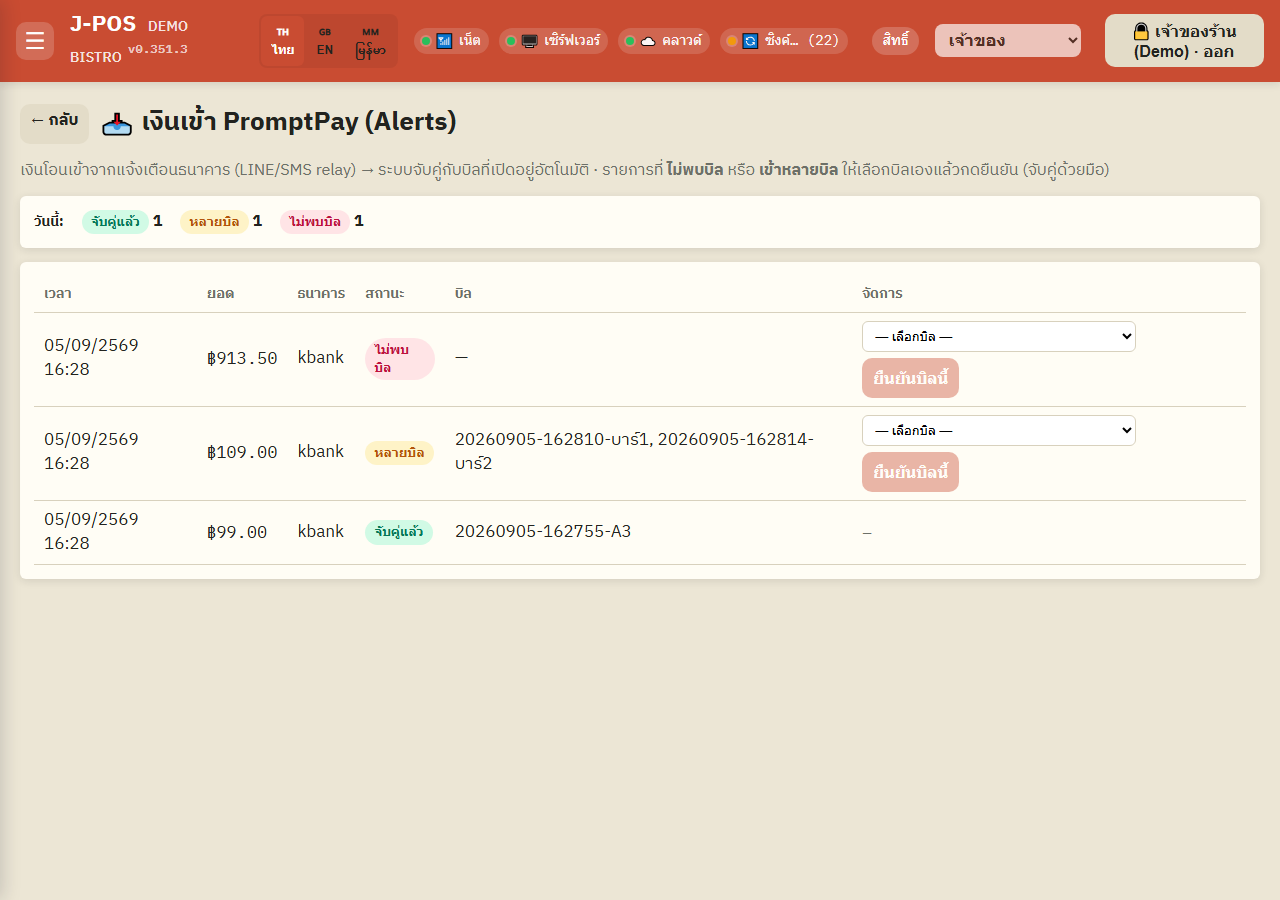Viewport: 1280px width, 900px height.
Task: Click the จับคู่แล้ว status in ฿99.00 row
Action: tap(399, 532)
